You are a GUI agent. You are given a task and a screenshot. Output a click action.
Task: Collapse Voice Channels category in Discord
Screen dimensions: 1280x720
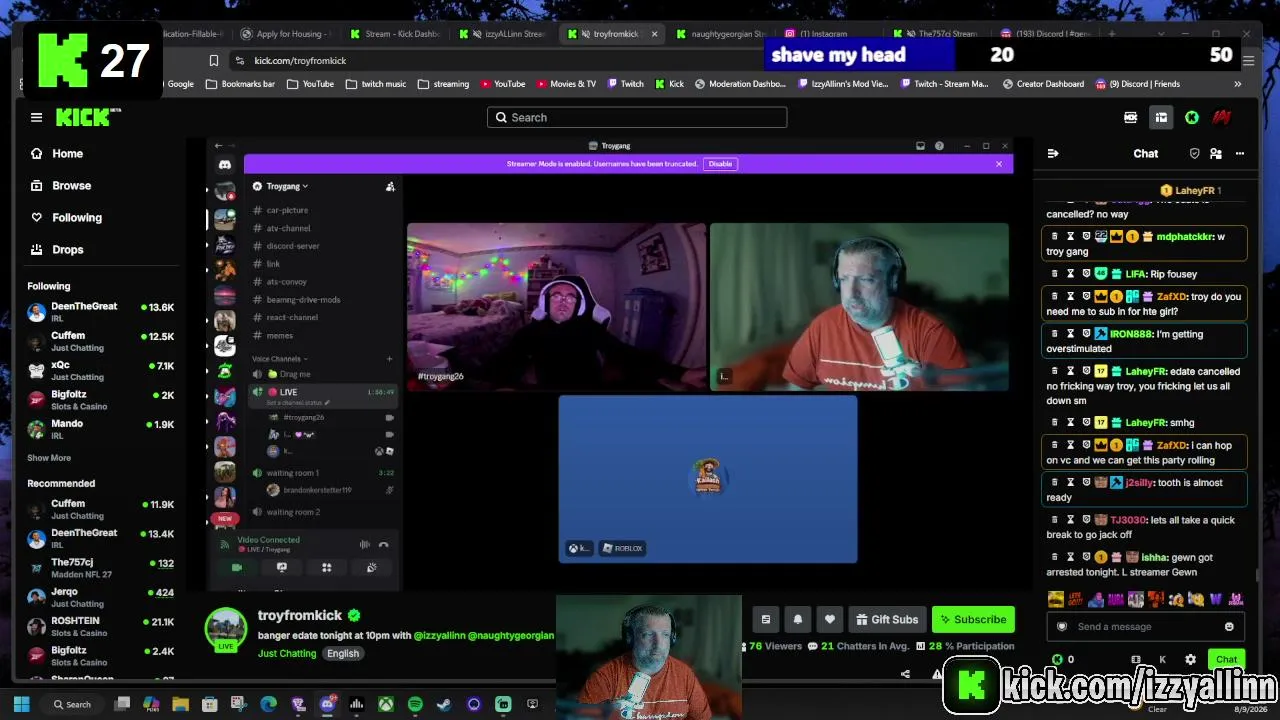280,358
